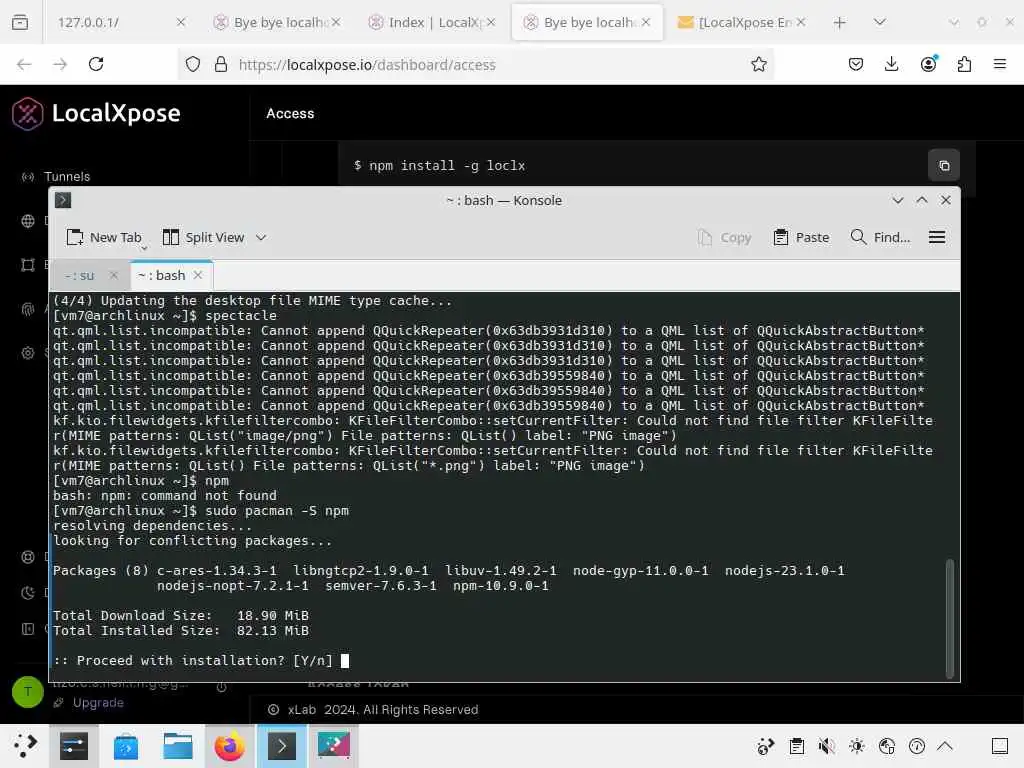
Task: Select the '~ : bash' Konsole tab
Action: pos(162,276)
